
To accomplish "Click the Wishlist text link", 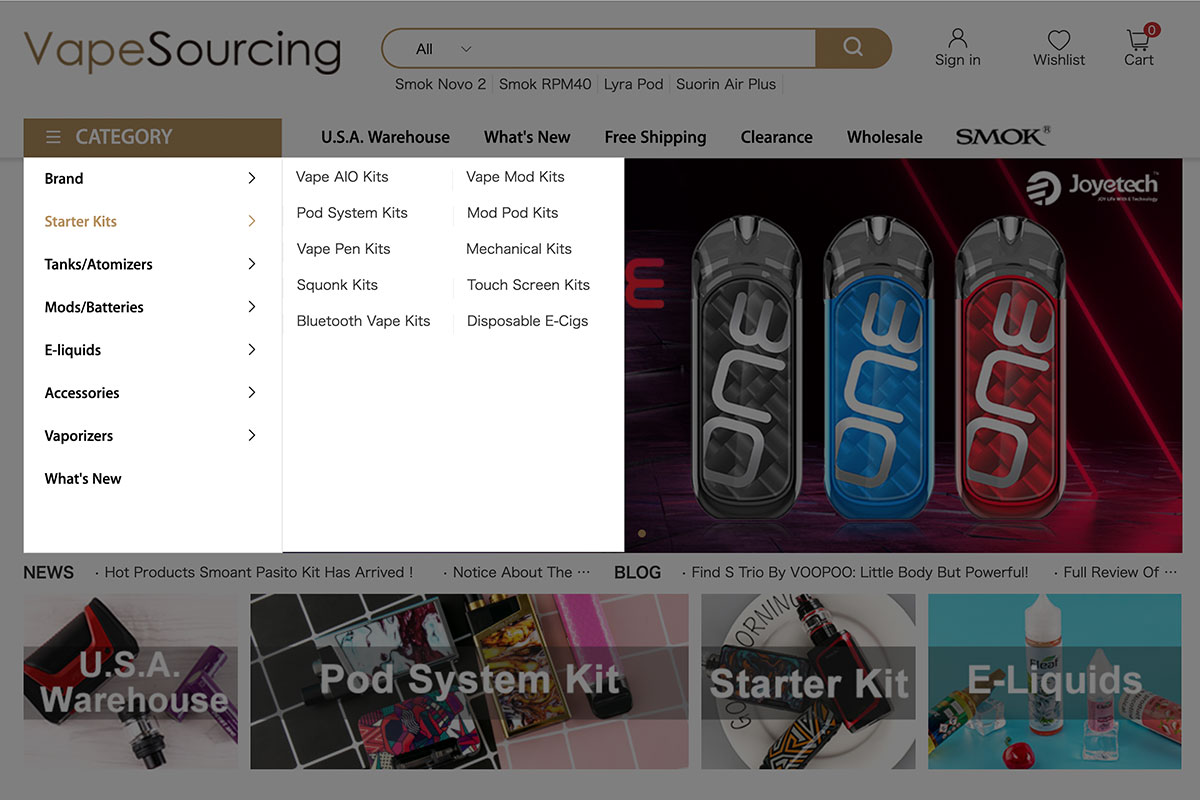I will pyautogui.click(x=1059, y=60).
